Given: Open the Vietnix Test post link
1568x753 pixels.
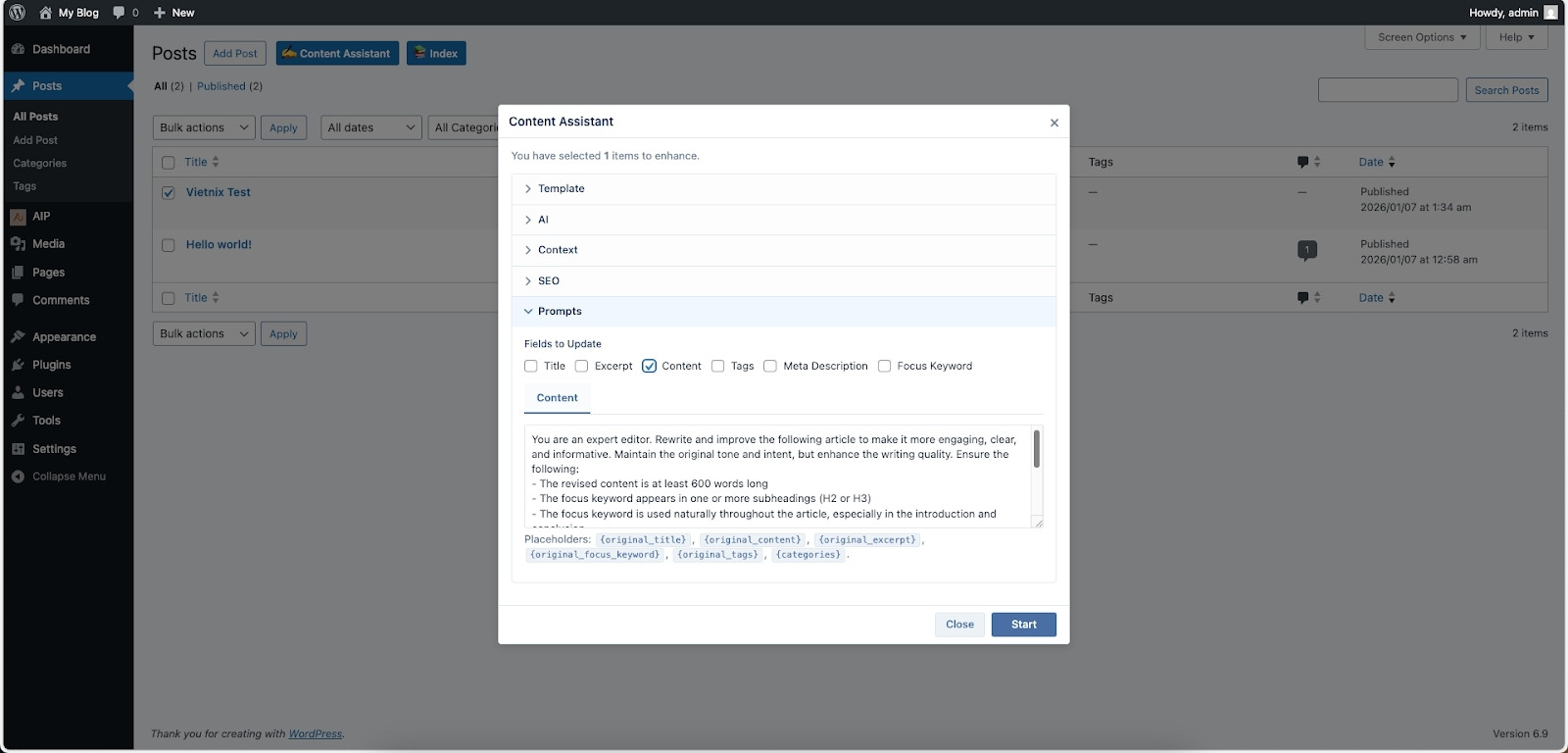Looking at the screenshot, I should click(218, 192).
